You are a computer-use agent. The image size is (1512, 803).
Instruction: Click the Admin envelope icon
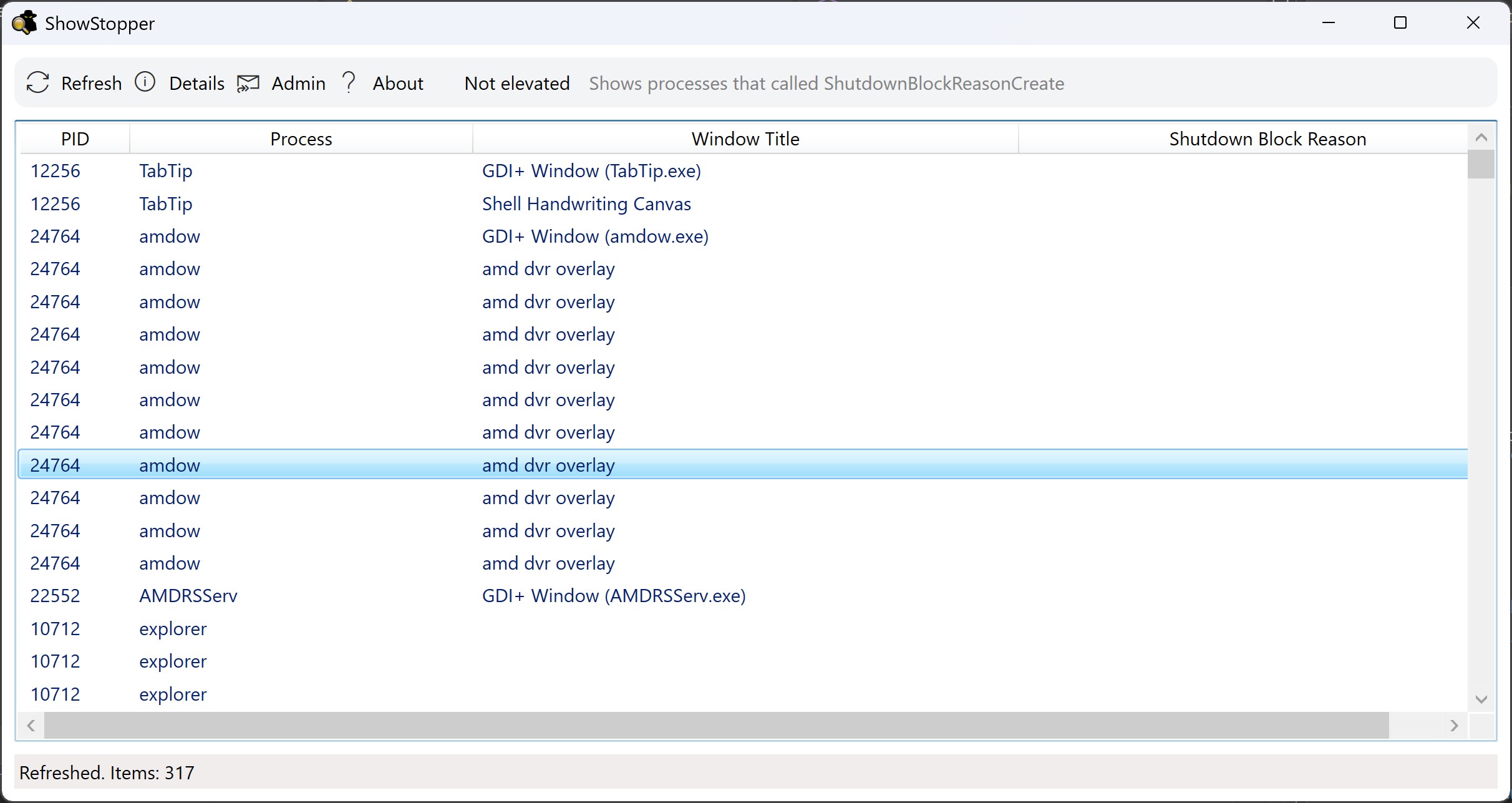tap(248, 83)
